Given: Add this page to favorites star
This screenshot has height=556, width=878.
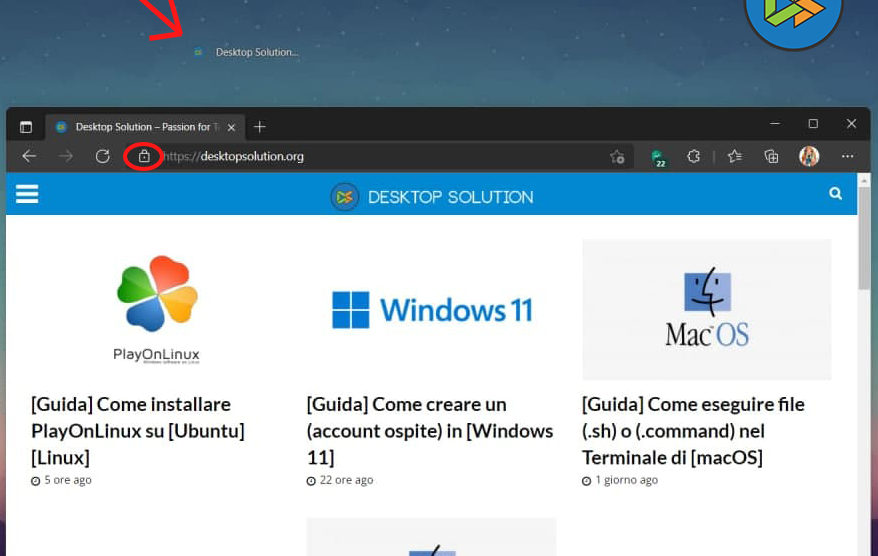Looking at the screenshot, I should coord(617,157).
